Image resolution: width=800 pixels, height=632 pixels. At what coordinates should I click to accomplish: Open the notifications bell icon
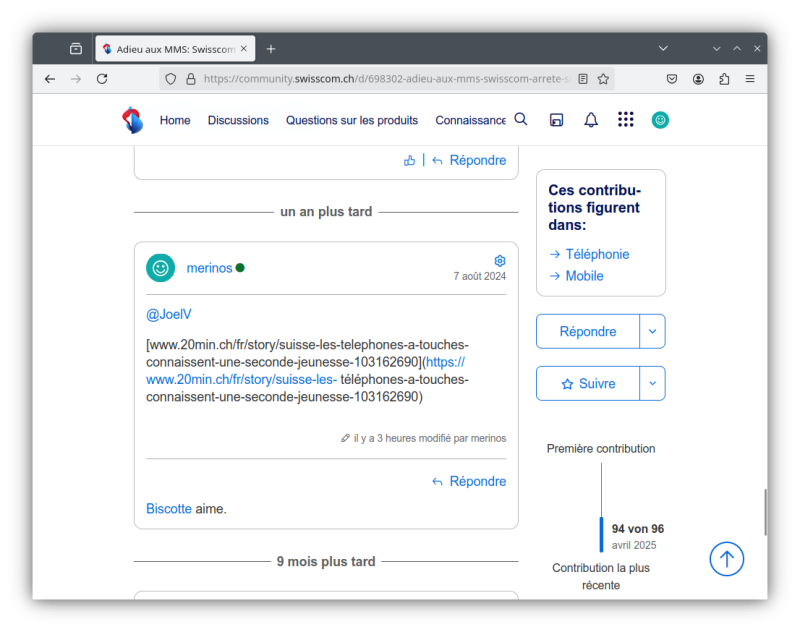click(x=591, y=120)
